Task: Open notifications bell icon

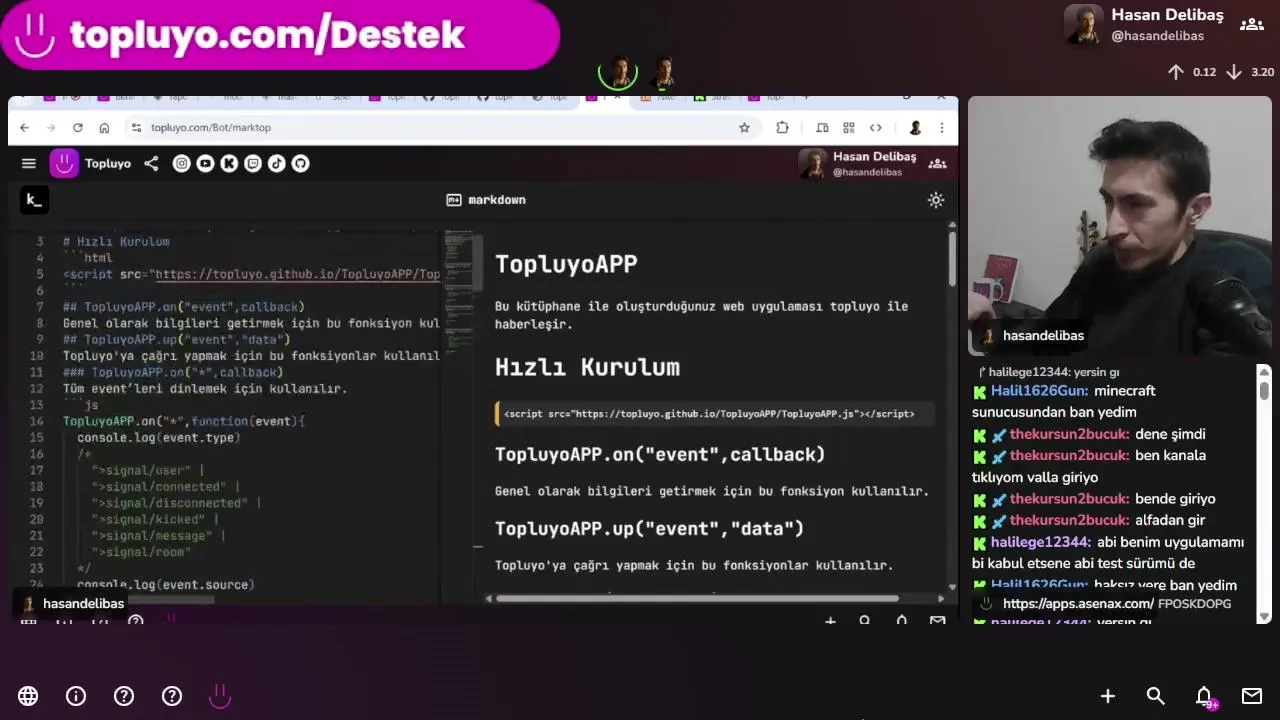Action: 1204,696
